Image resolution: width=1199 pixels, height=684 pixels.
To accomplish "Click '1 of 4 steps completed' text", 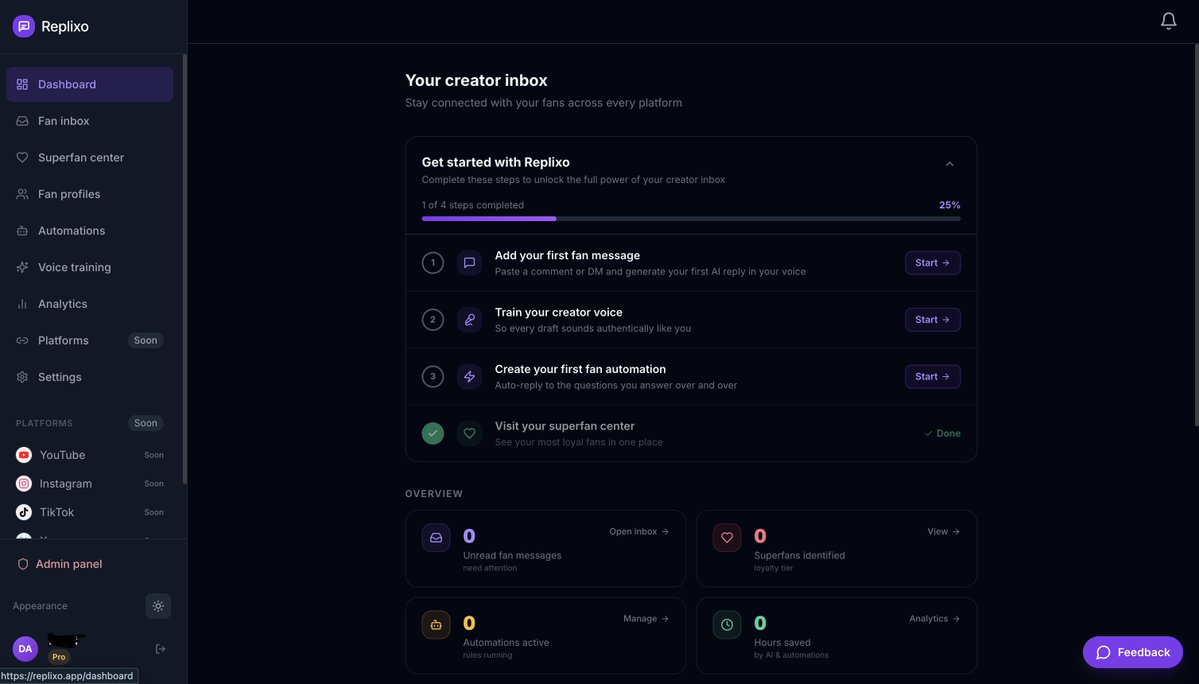I will click(x=473, y=205).
